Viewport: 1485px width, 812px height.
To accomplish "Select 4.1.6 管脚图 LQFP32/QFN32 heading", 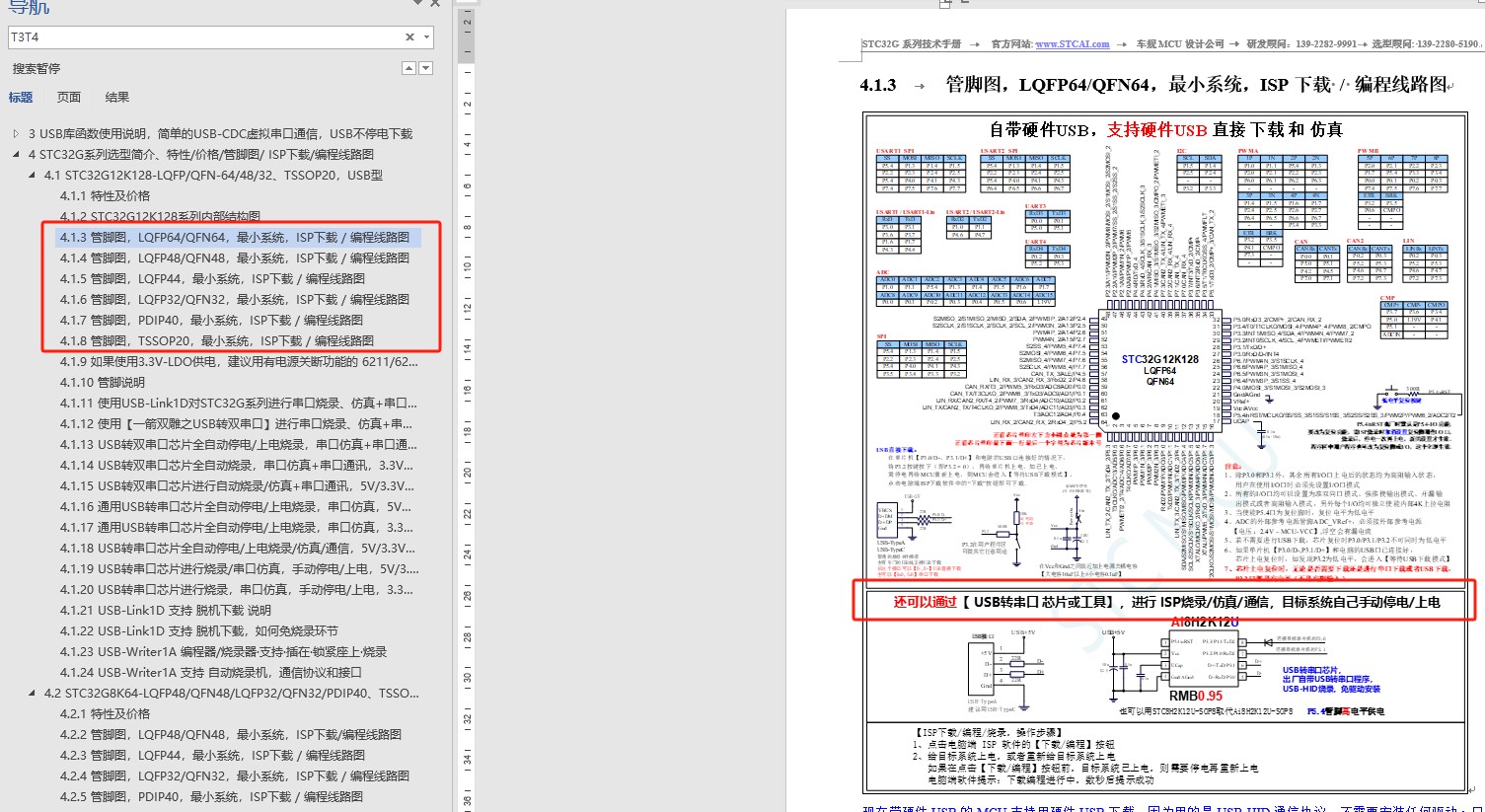I will (234, 300).
